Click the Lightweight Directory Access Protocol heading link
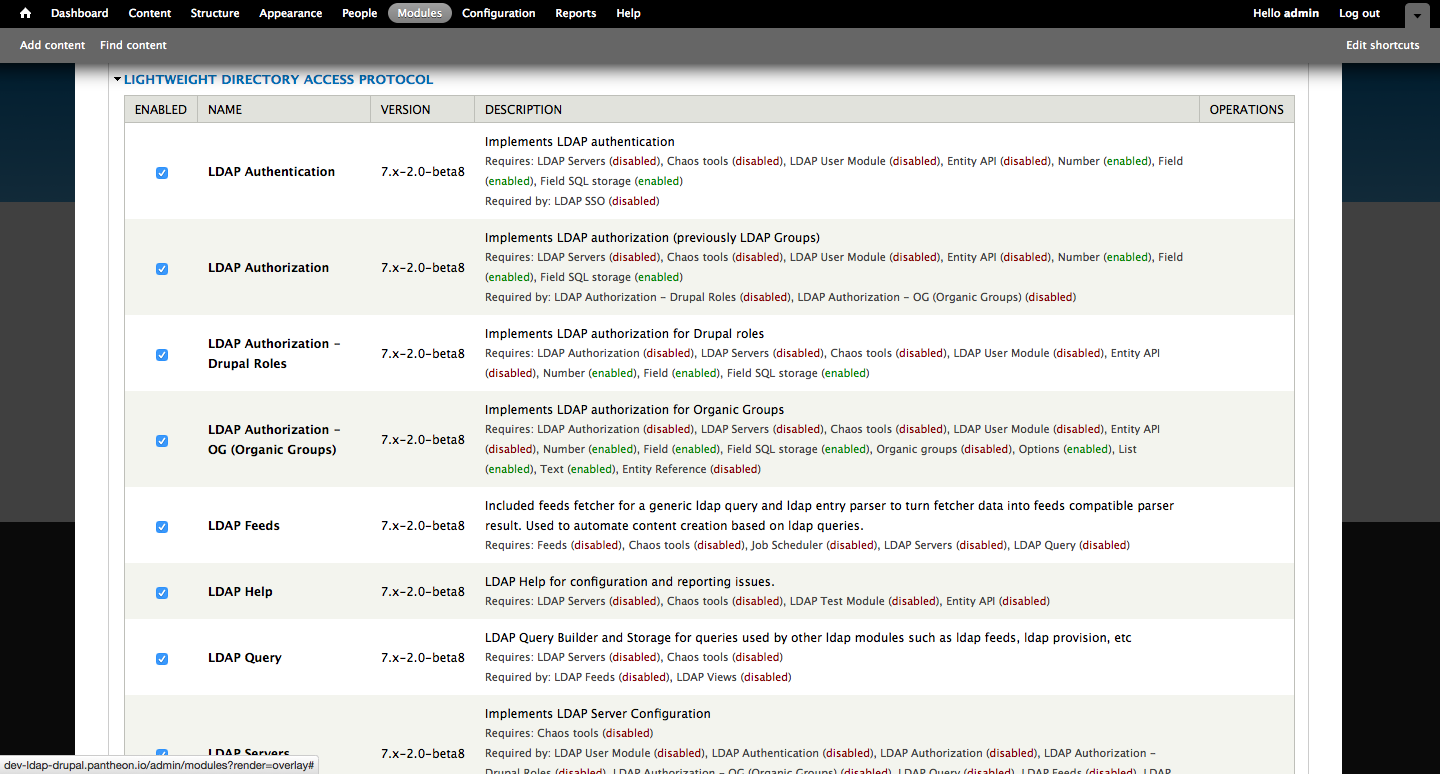The image size is (1440, 774). point(279,80)
